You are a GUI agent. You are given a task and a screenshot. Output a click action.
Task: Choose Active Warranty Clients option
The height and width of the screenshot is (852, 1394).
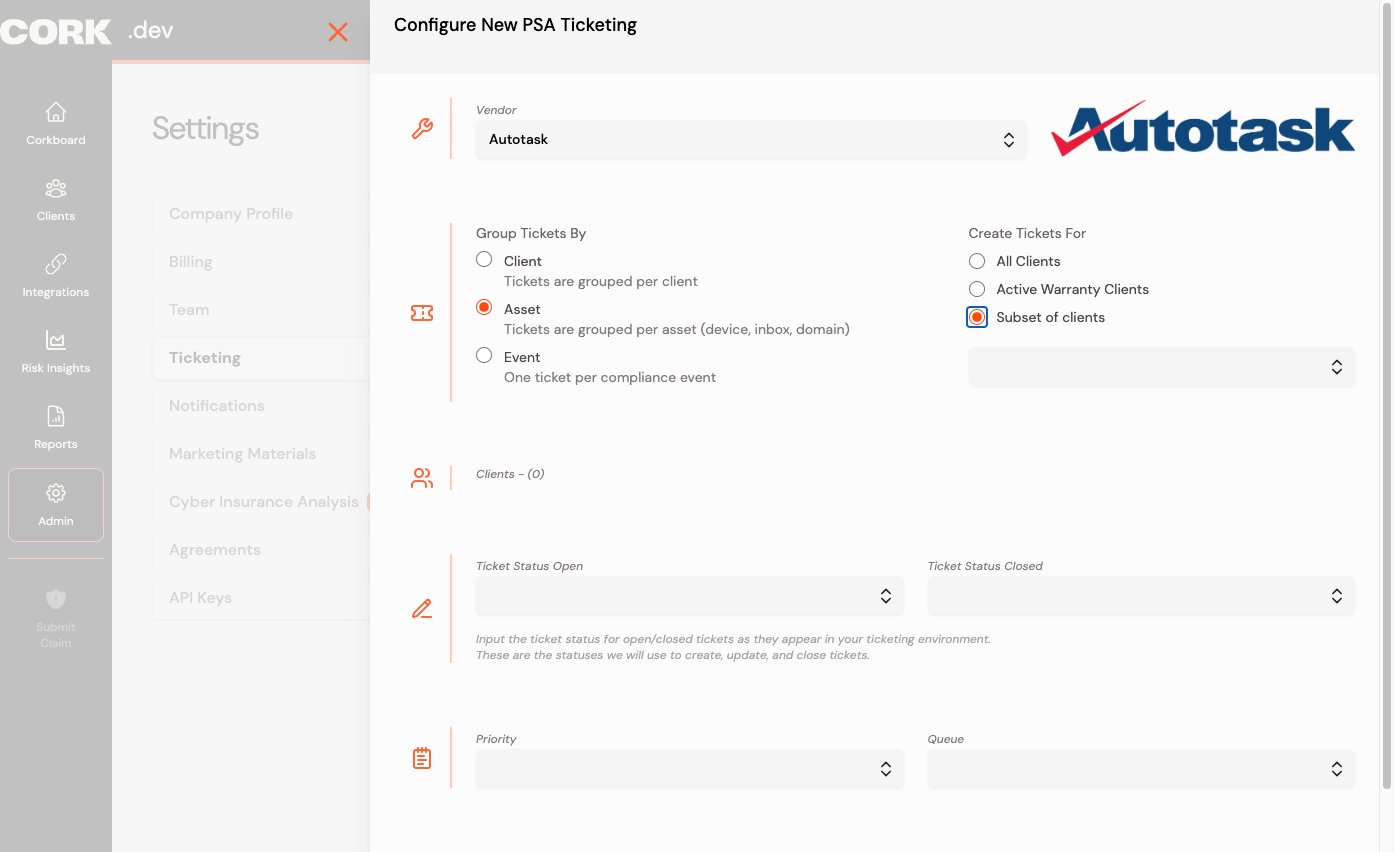click(x=977, y=289)
